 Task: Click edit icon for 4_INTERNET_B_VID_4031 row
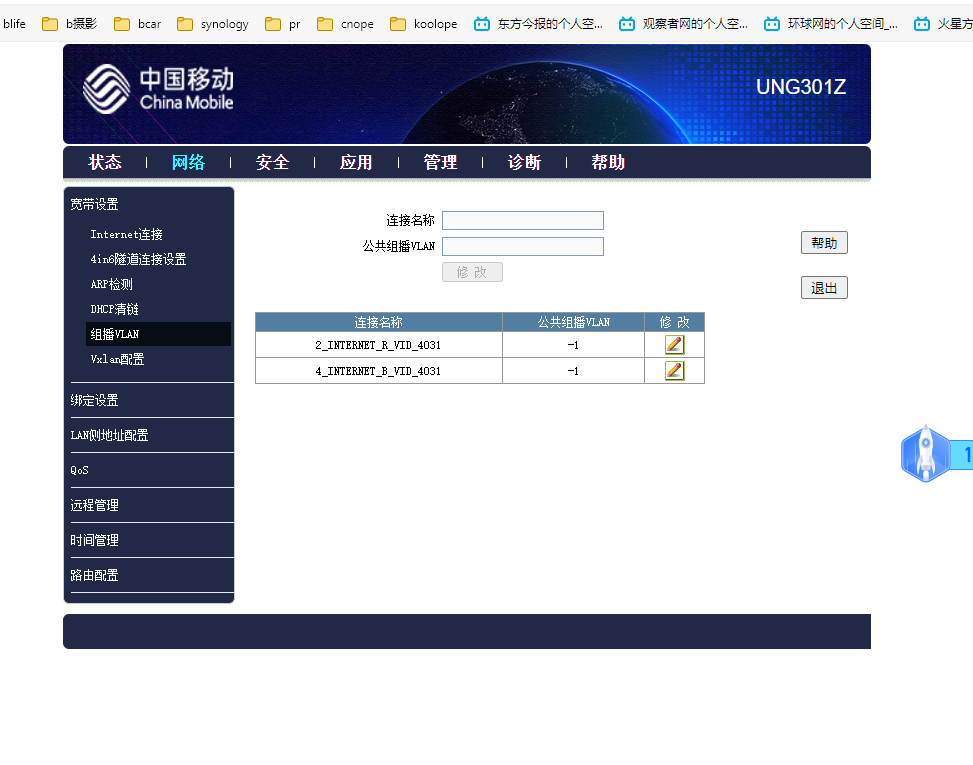point(674,371)
